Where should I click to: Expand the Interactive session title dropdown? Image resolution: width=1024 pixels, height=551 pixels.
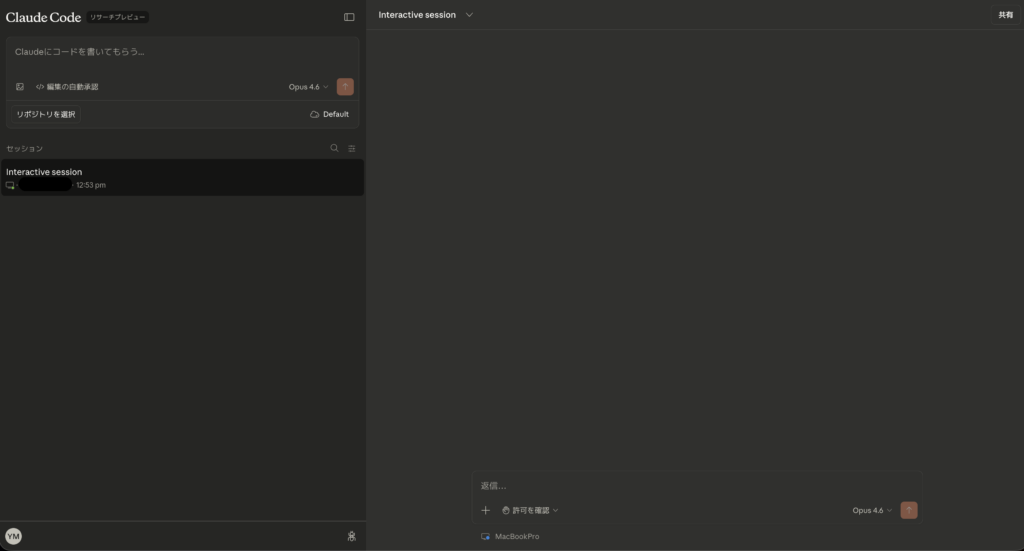(469, 15)
